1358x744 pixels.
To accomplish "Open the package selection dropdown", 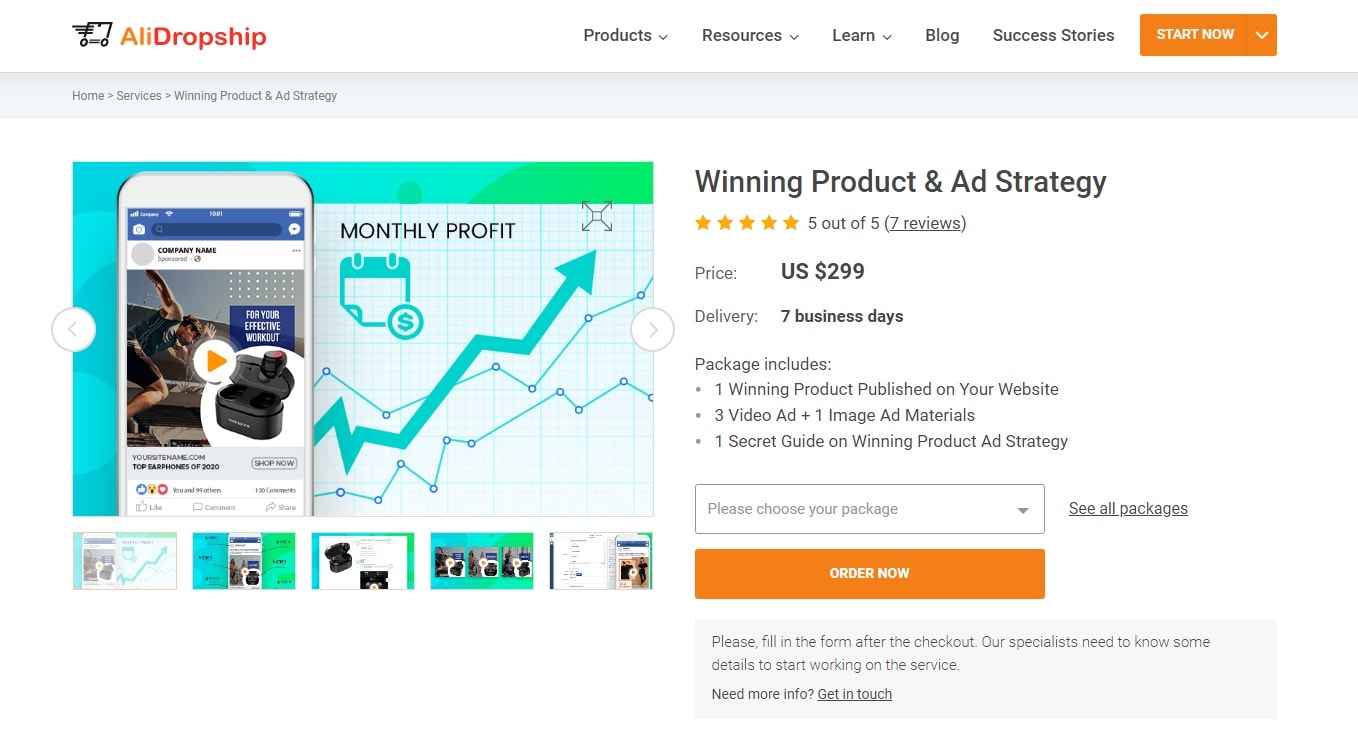I will tap(869, 509).
